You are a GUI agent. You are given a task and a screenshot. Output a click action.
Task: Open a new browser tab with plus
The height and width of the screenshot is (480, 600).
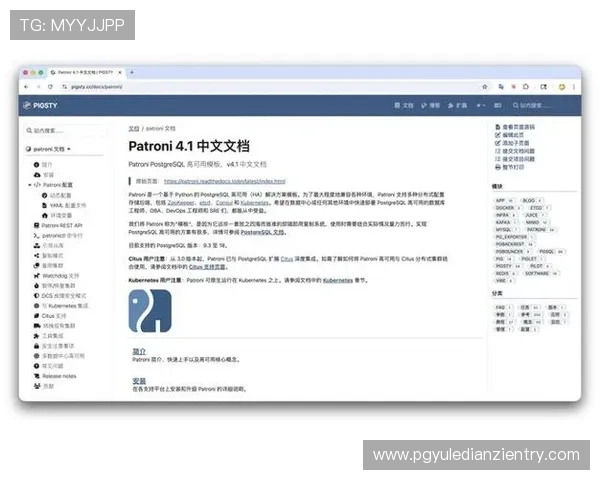tap(132, 72)
